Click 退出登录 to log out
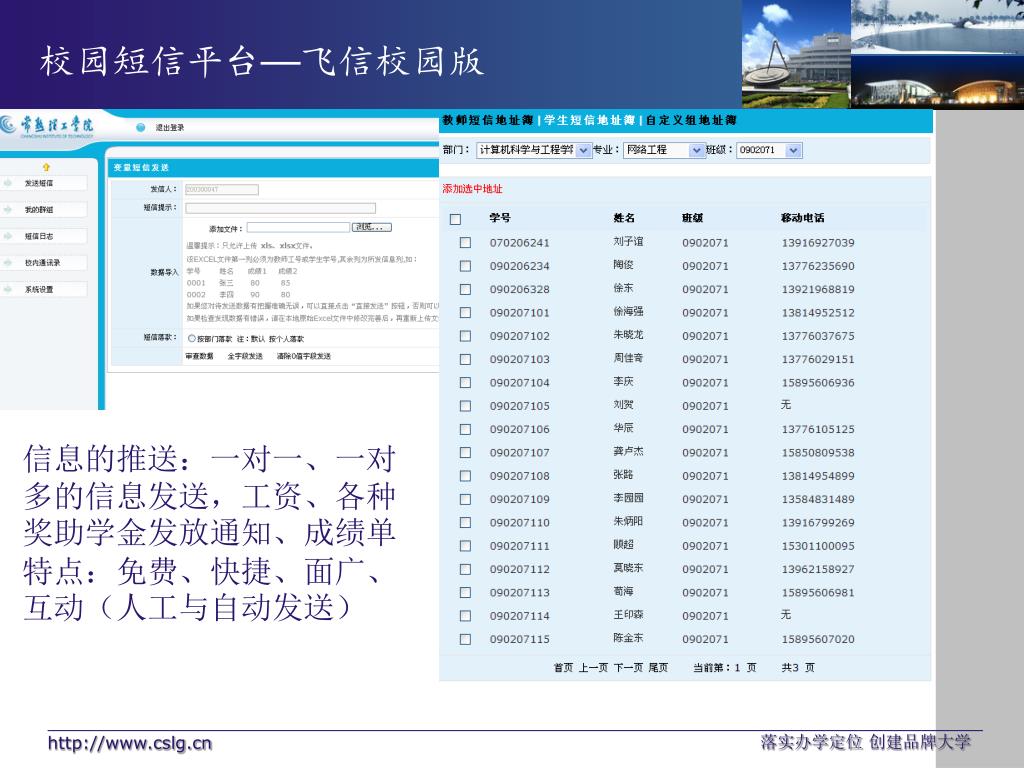This screenshot has height=768, width=1024. point(170,127)
